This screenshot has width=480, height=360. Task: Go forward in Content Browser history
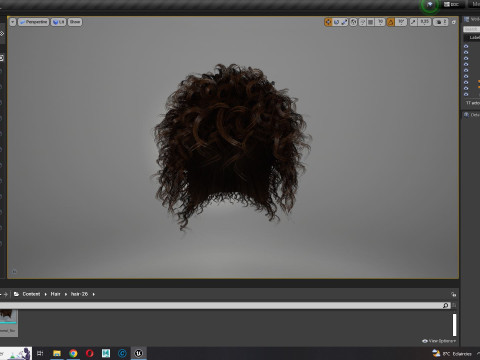tap(6, 294)
